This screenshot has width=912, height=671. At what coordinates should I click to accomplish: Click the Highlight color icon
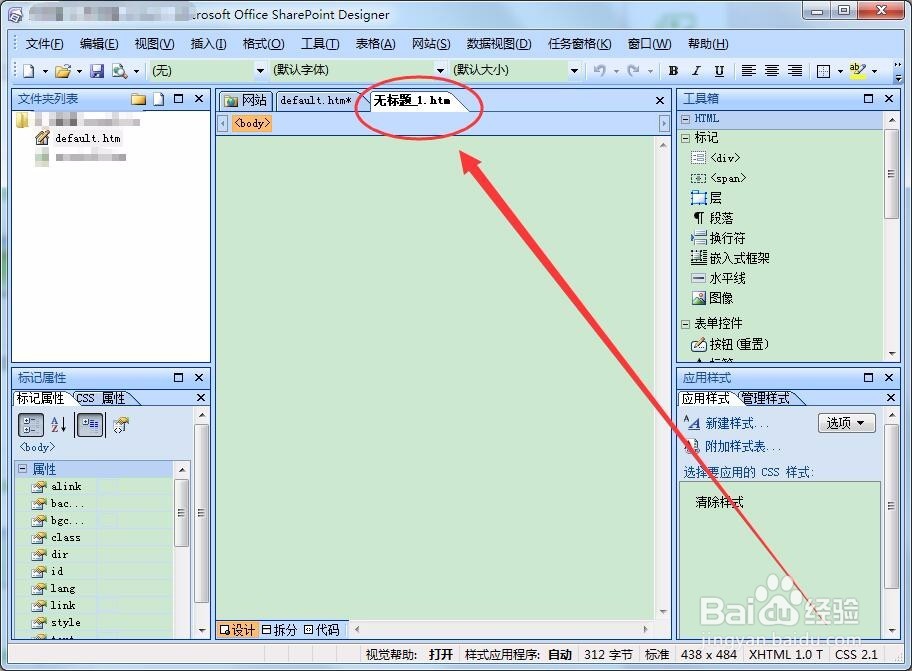pos(857,71)
